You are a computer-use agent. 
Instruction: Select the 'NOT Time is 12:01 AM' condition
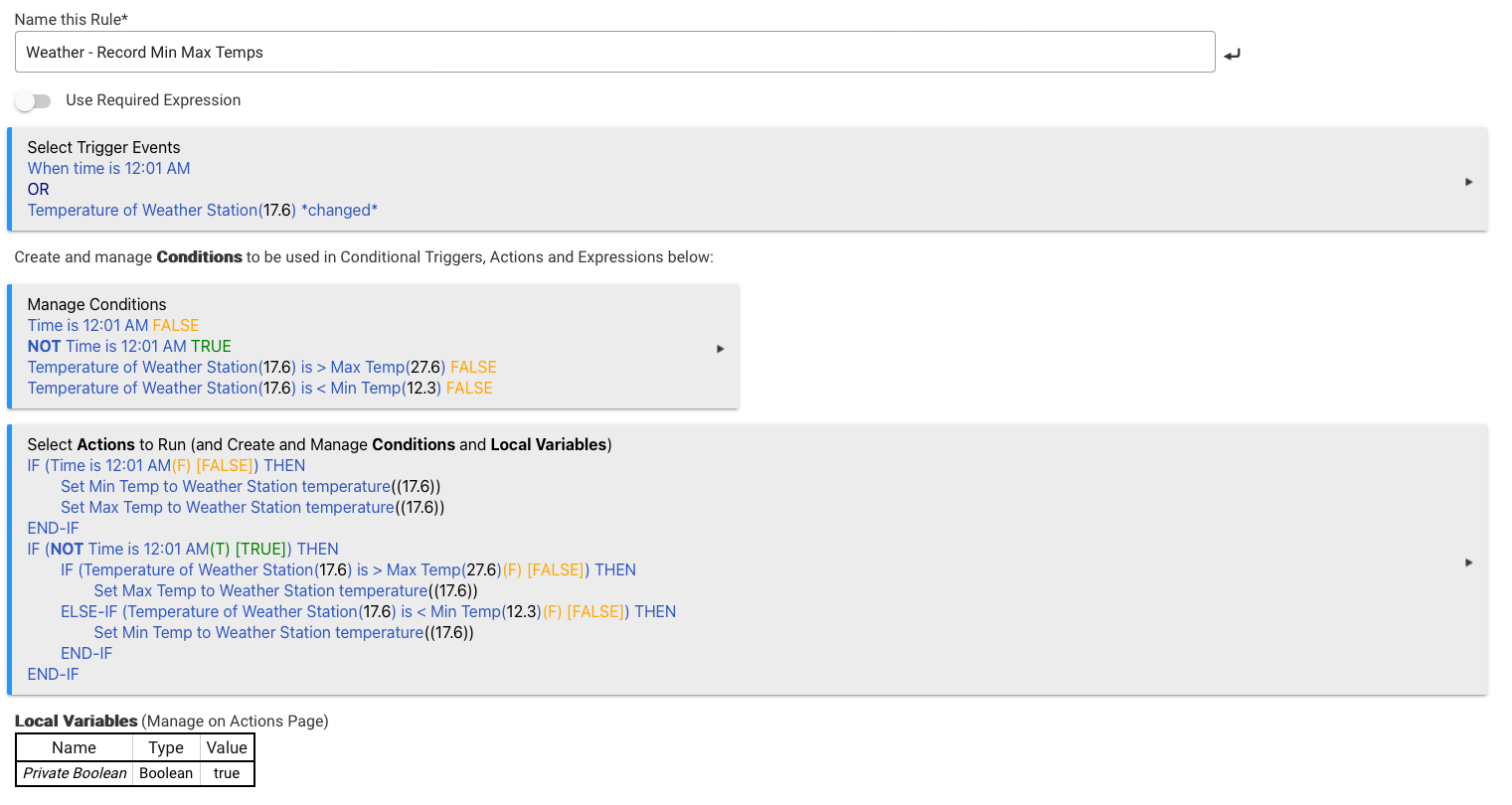(128, 347)
